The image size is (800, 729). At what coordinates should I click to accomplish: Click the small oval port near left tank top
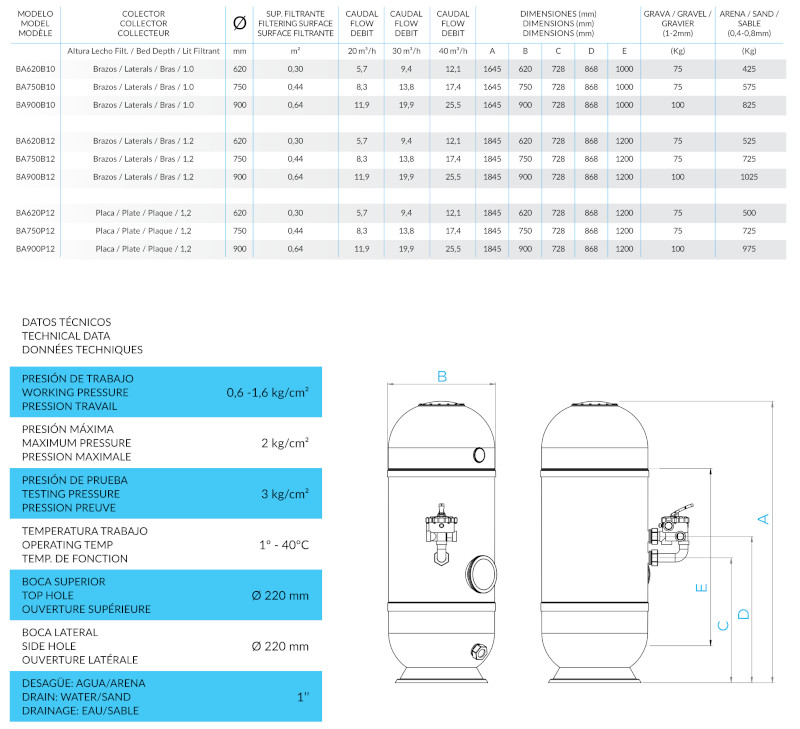tap(480, 455)
